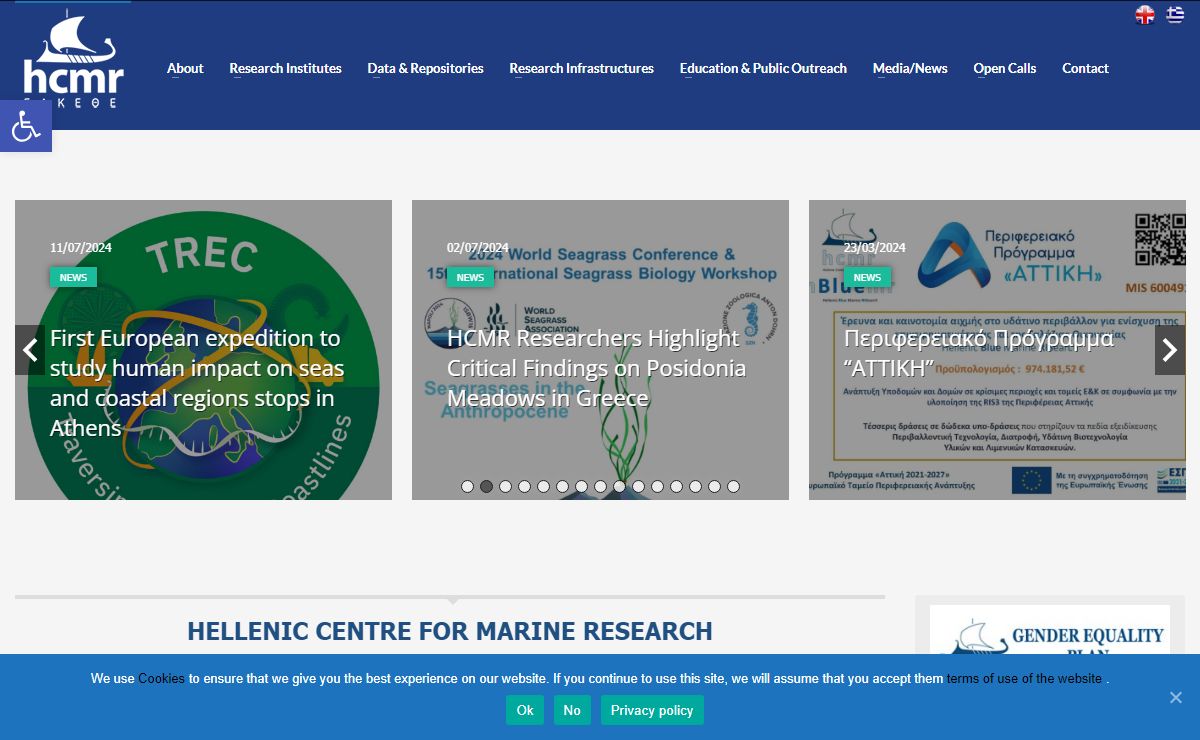Open the terms of use of the website link
1200x740 pixels.
tap(1024, 678)
